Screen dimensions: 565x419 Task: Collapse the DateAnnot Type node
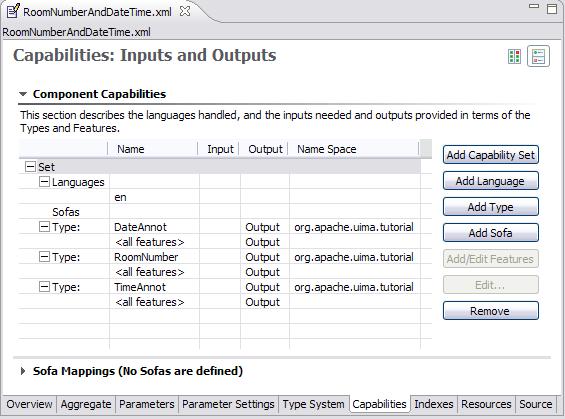click(44, 227)
